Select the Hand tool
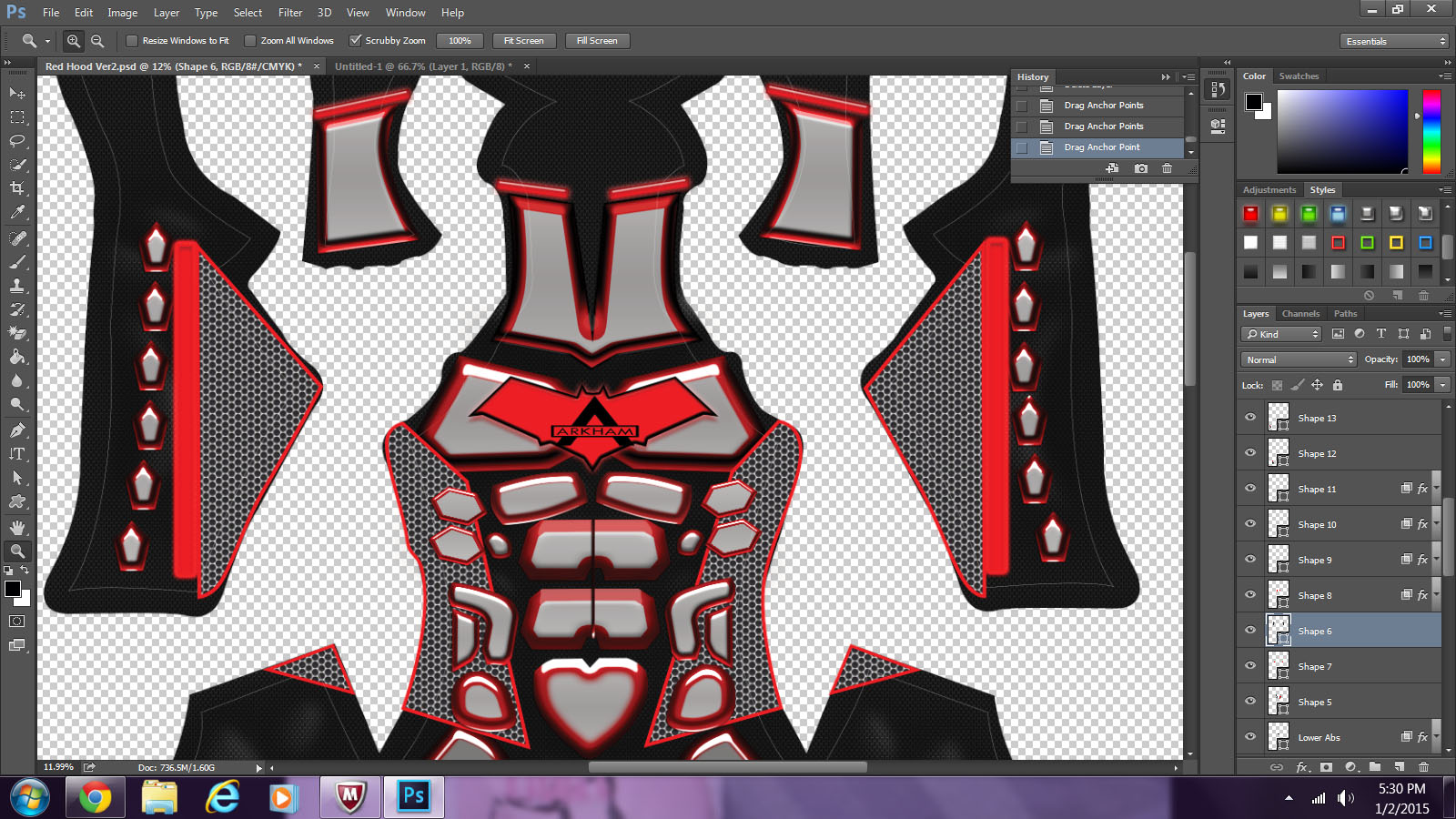Image resolution: width=1456 pixels, height=819 pixels. tap(17, 528)
